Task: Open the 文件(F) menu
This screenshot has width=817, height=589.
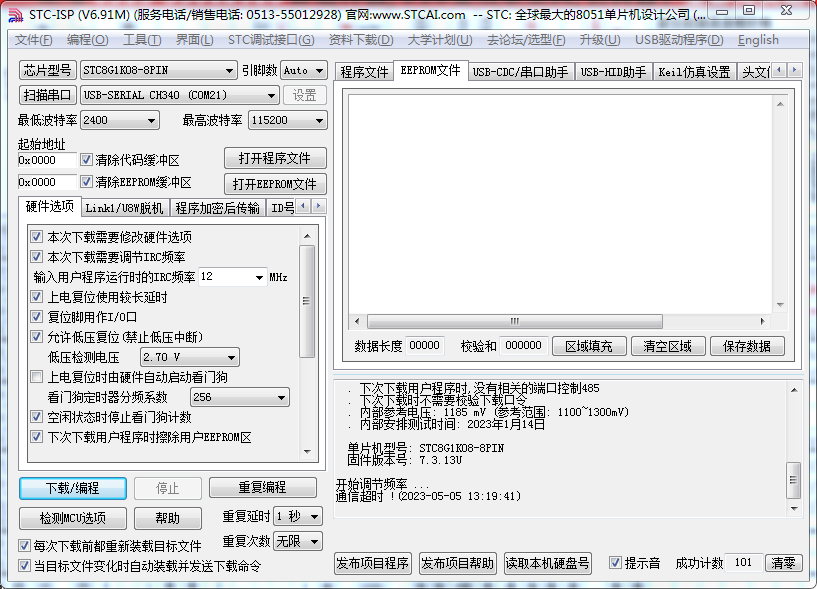Action: [x=33, y=40]
